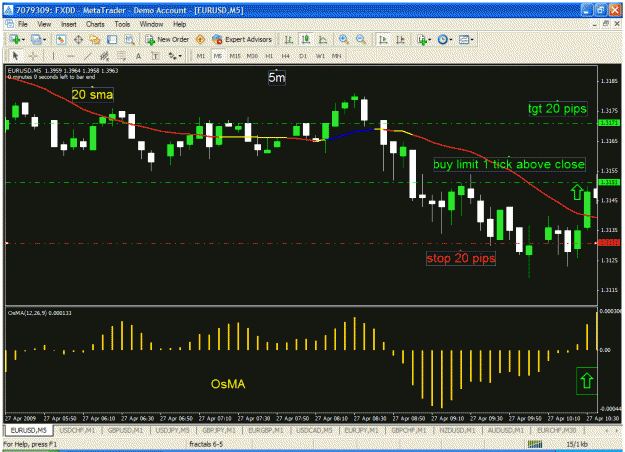The width and height of the screenshot is (625, 452).
Task: Open the Charts menu
Action: 95,24
